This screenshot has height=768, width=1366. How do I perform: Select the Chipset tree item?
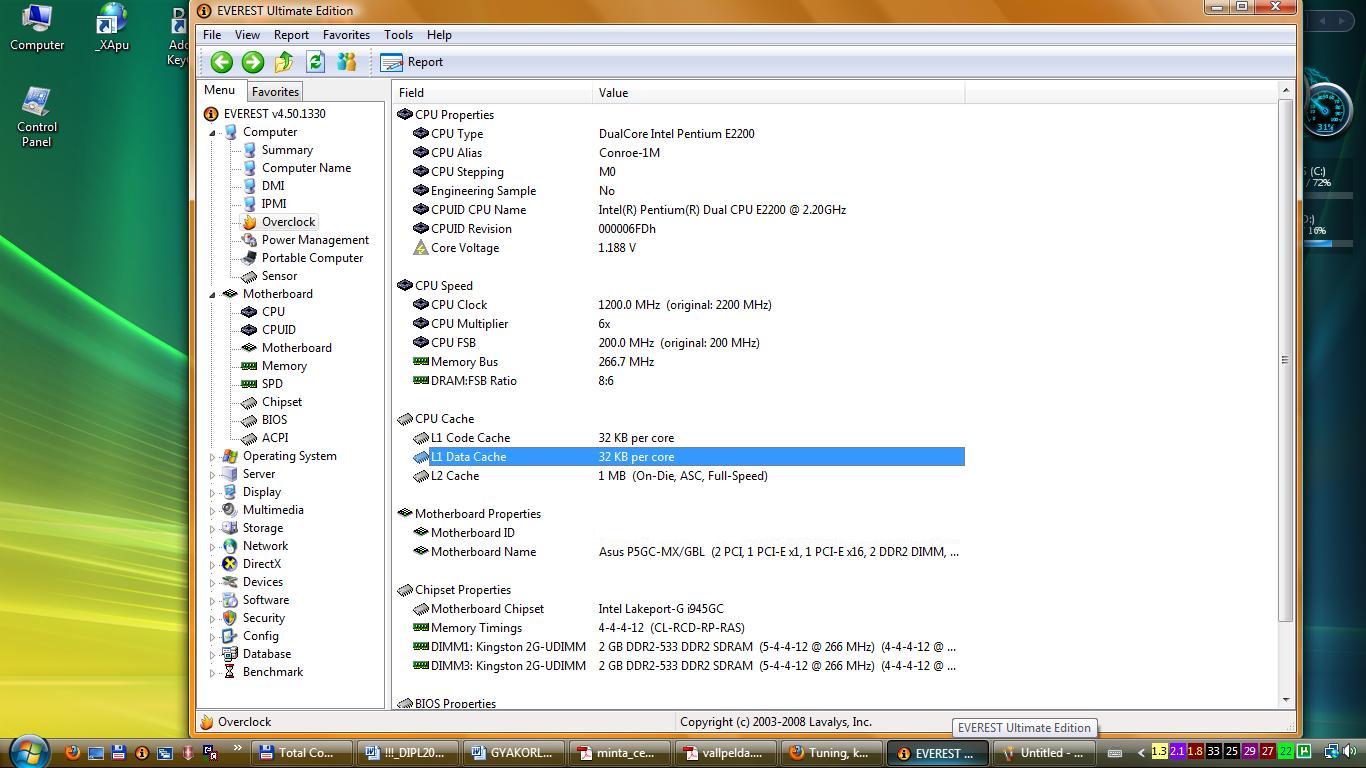point(281,402)
